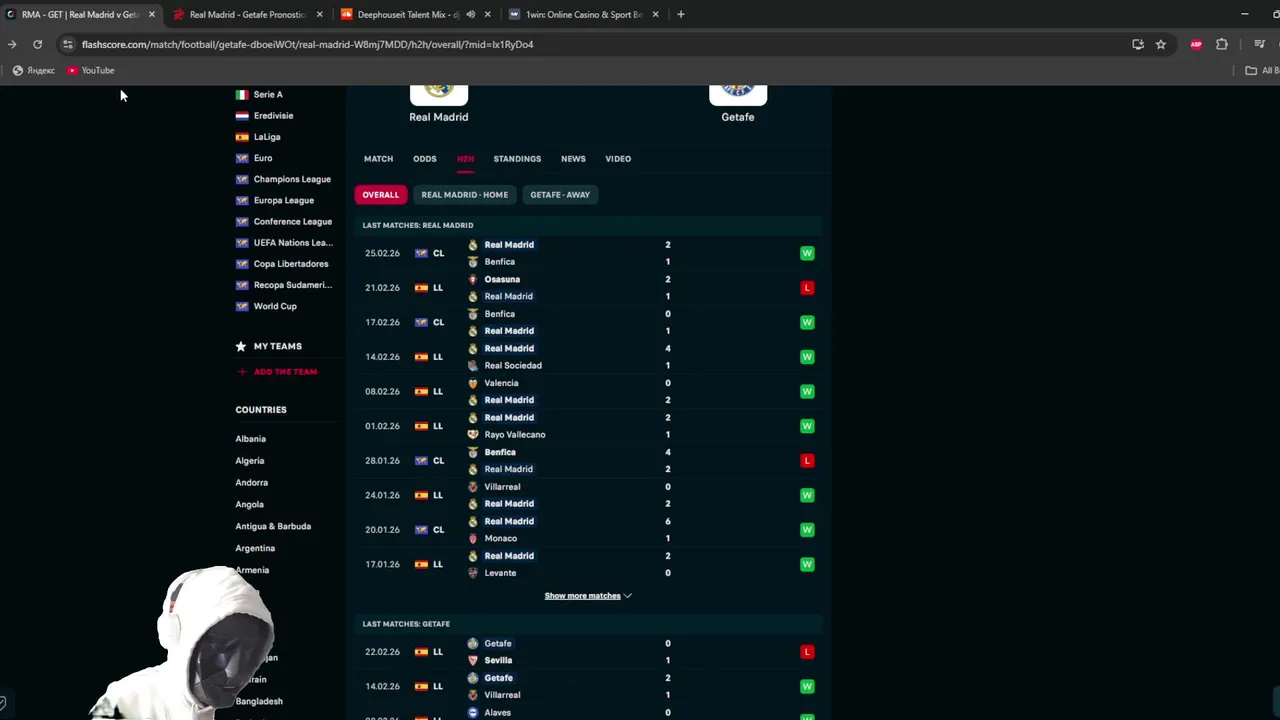Open the YouTube bookmark
This screenshot has width=1280, height=720.
(x=91, y=71)
